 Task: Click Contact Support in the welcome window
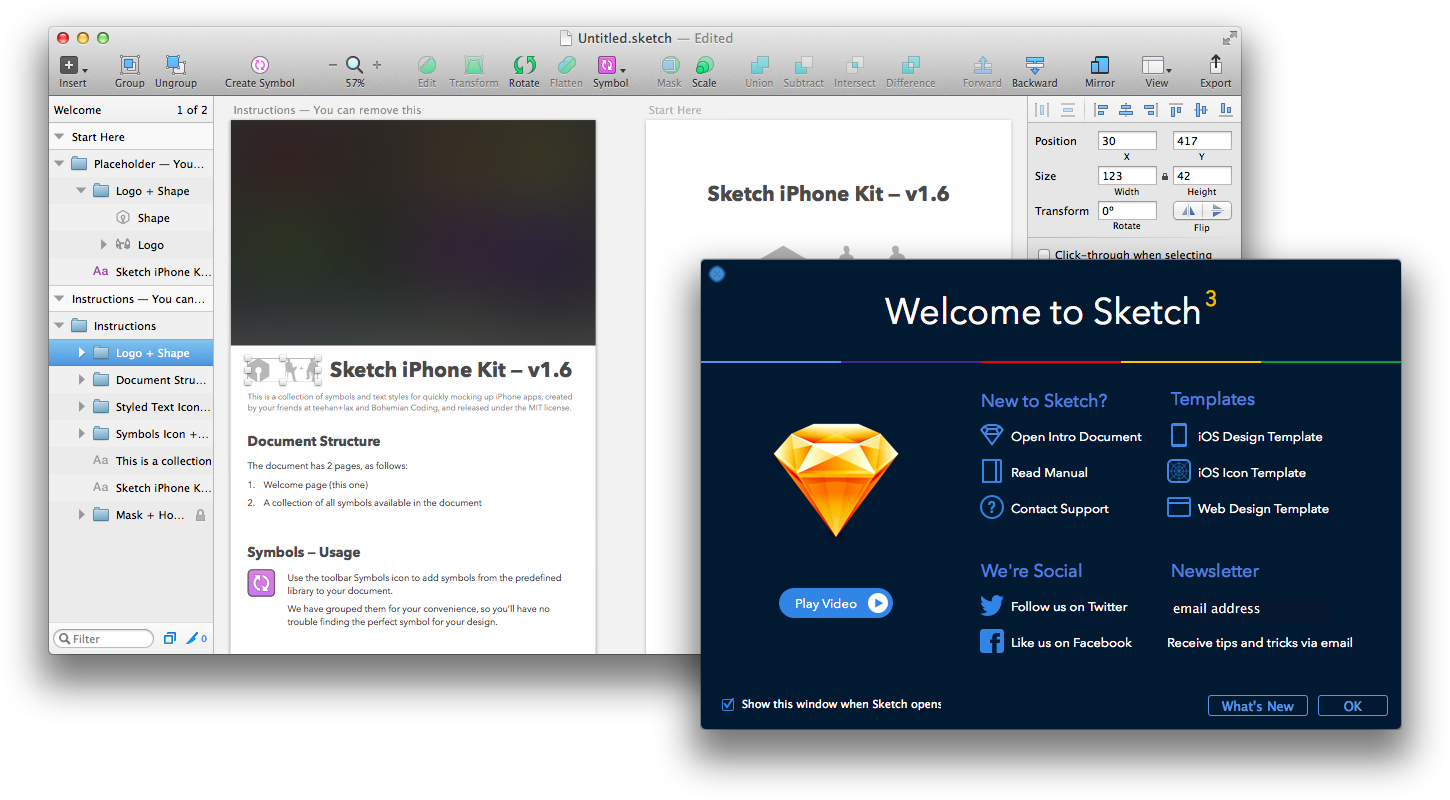pyautogui.click(x=1045, y=508)
